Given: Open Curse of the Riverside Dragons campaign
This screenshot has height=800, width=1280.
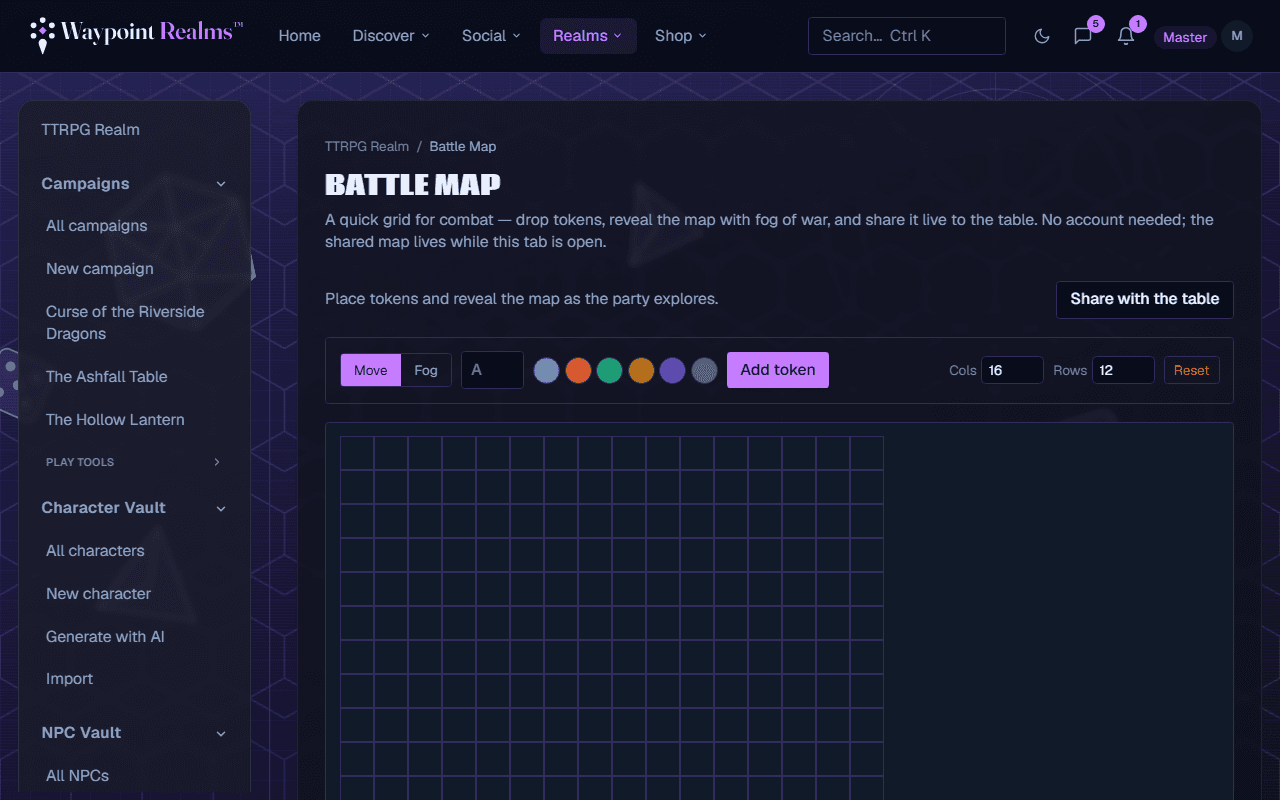Looking at the screenshot, I should click(x=125, y=323).
